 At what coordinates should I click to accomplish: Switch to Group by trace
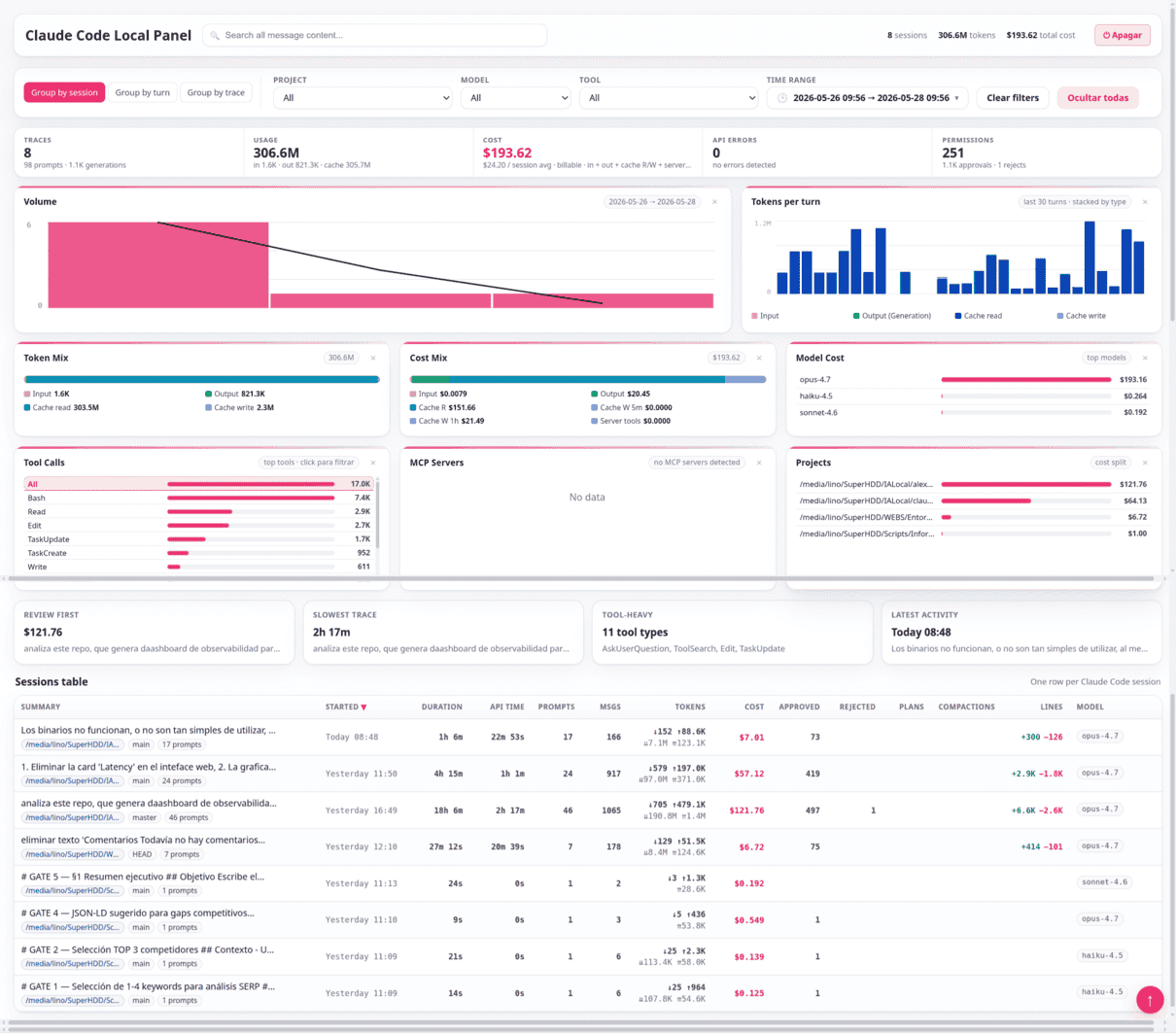click(x=216, y=92)
